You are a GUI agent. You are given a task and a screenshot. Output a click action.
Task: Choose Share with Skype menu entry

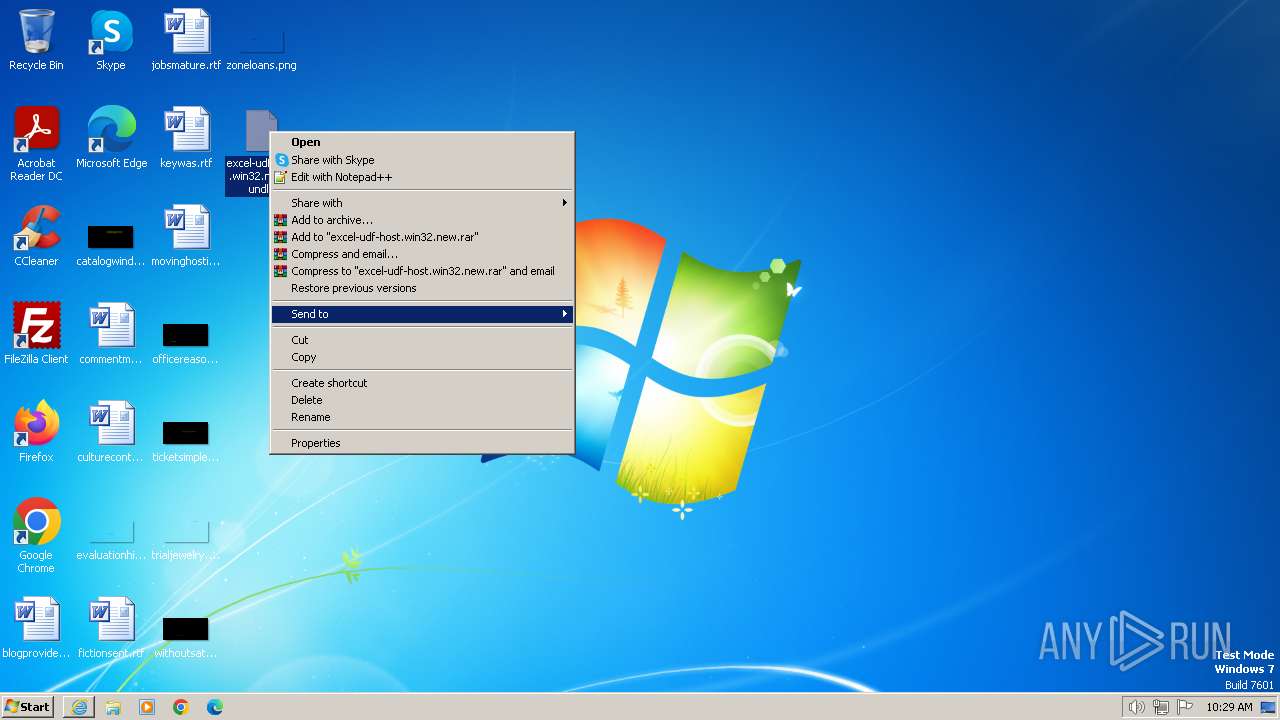pyautogui.click(x=422, y=160)
